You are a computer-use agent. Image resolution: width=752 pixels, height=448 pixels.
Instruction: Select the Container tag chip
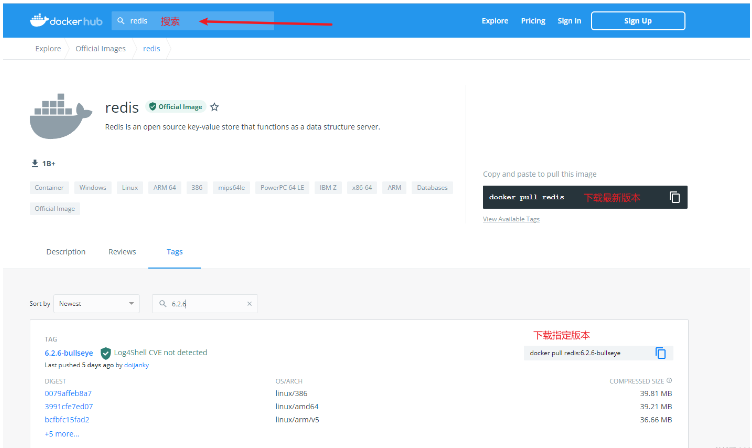point(49,188)
